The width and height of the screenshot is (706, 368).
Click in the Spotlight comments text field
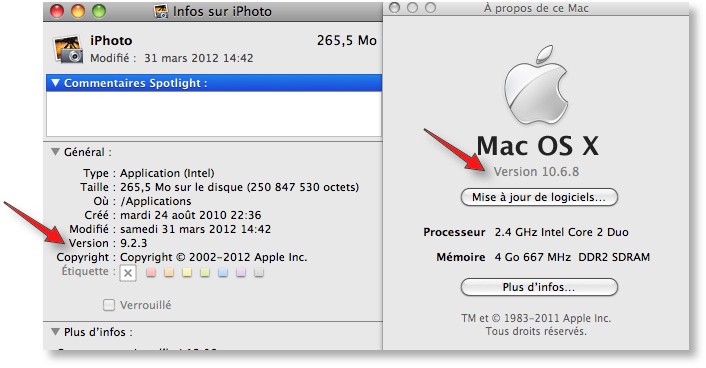(214, 114)
